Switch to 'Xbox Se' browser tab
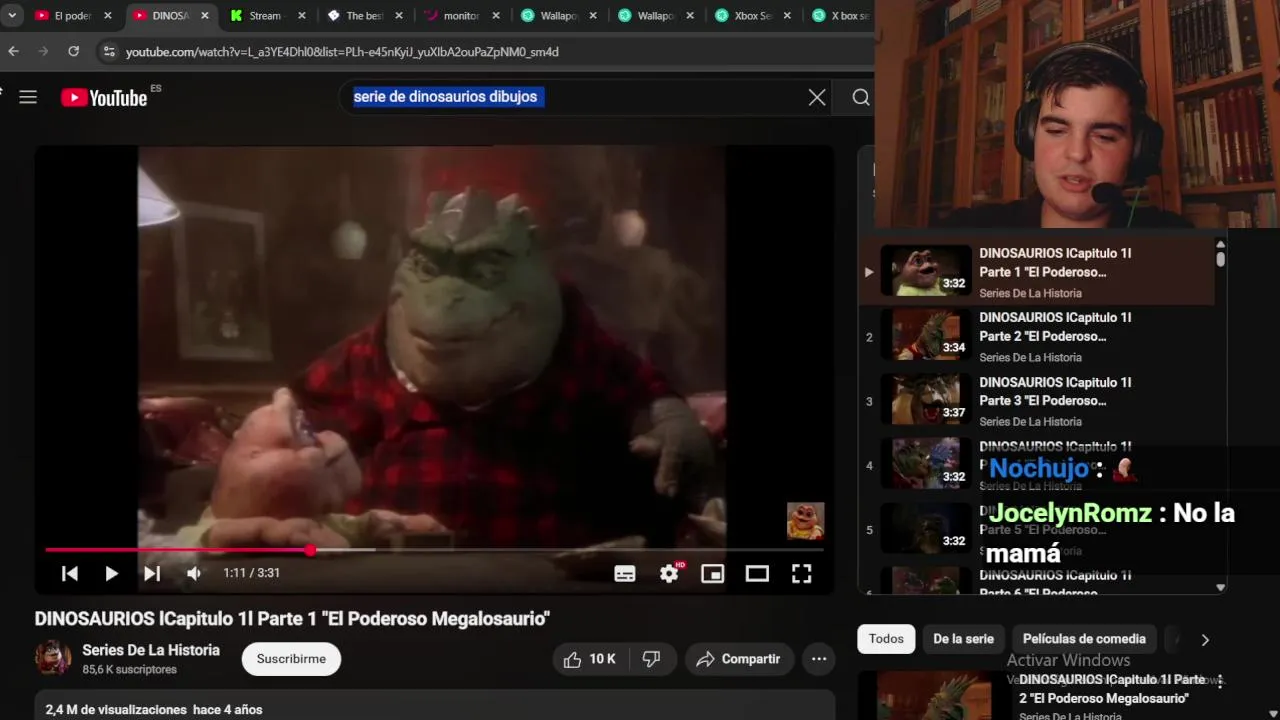The width and height of the screenshot is (1280, 720). (752, 16)
